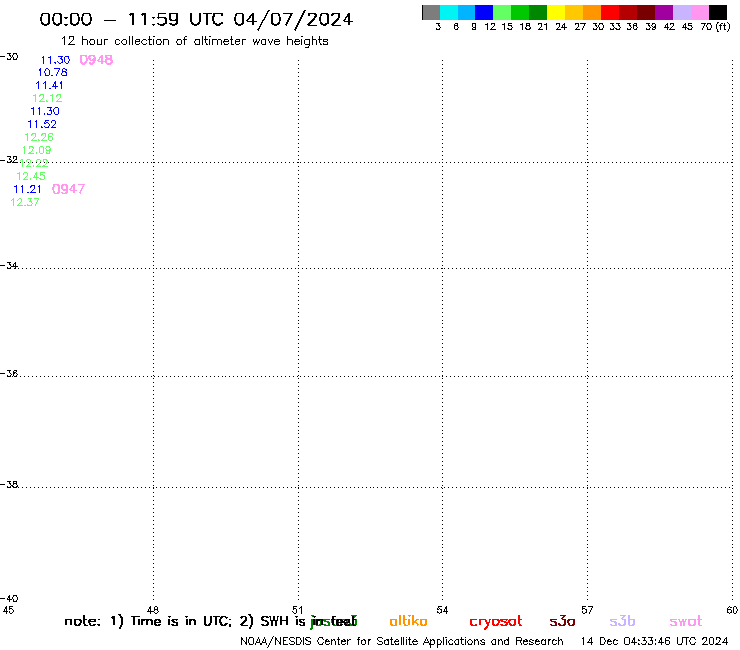Click the -36 latitude axis label
The width and height of the screenshot is (740, 650).
9,373
